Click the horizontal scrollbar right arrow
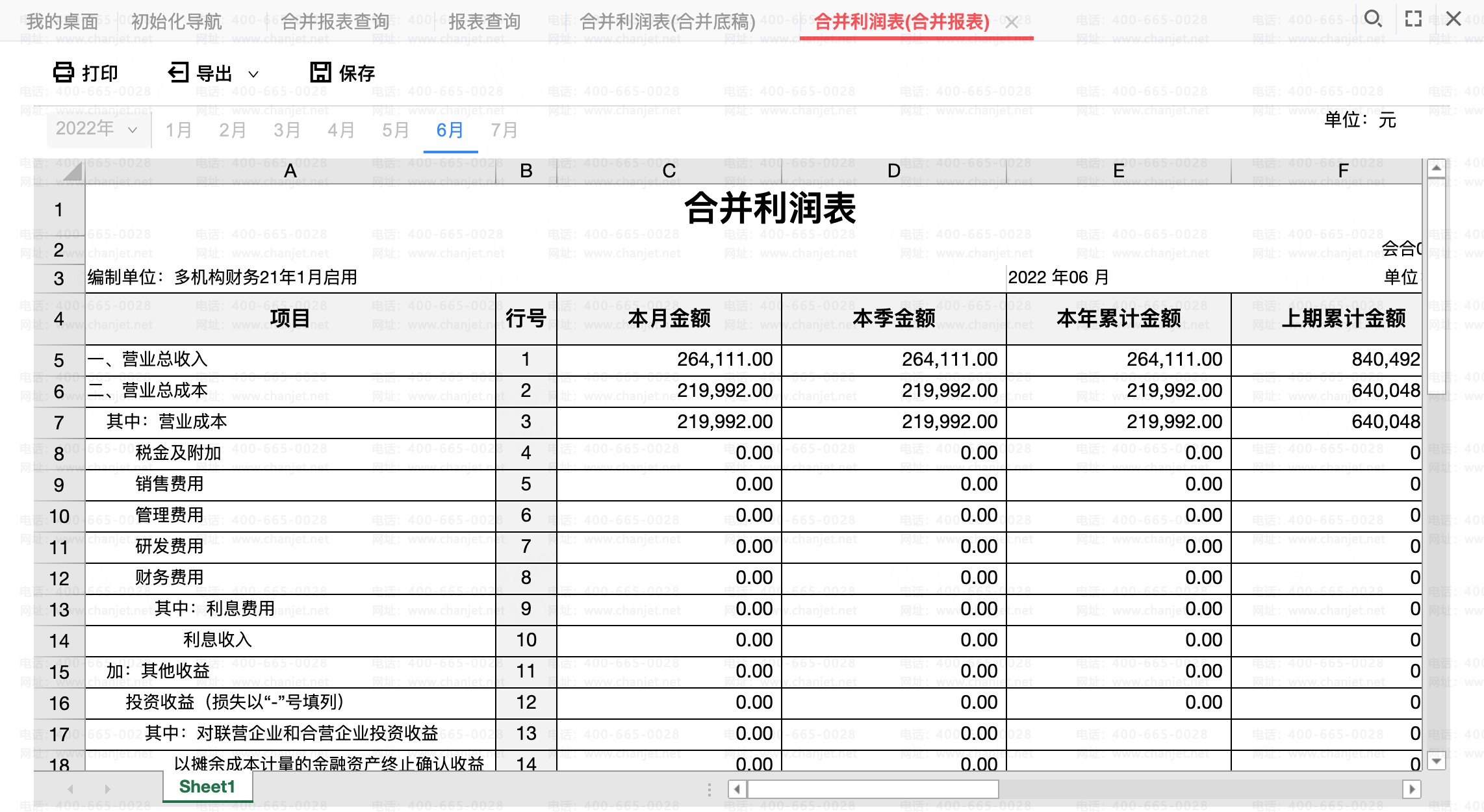 1412,789
